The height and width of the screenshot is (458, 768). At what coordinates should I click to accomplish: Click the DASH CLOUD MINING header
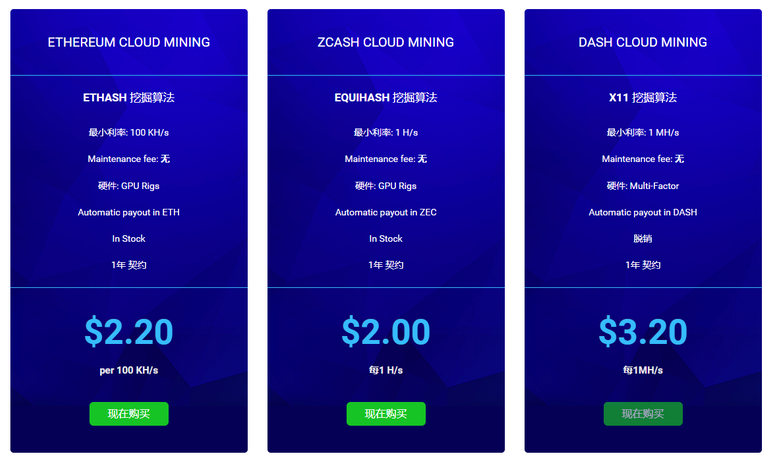[x=643, y=42]
